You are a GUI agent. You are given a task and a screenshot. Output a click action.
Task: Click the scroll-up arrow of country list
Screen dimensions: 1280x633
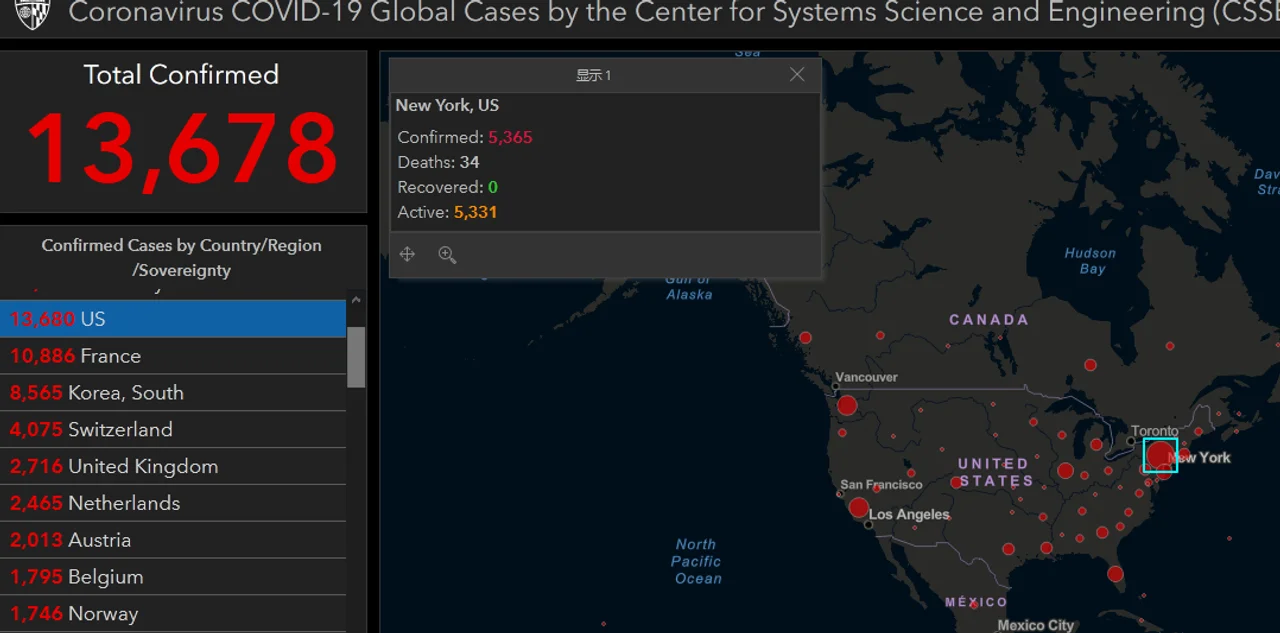coord(356,300)
